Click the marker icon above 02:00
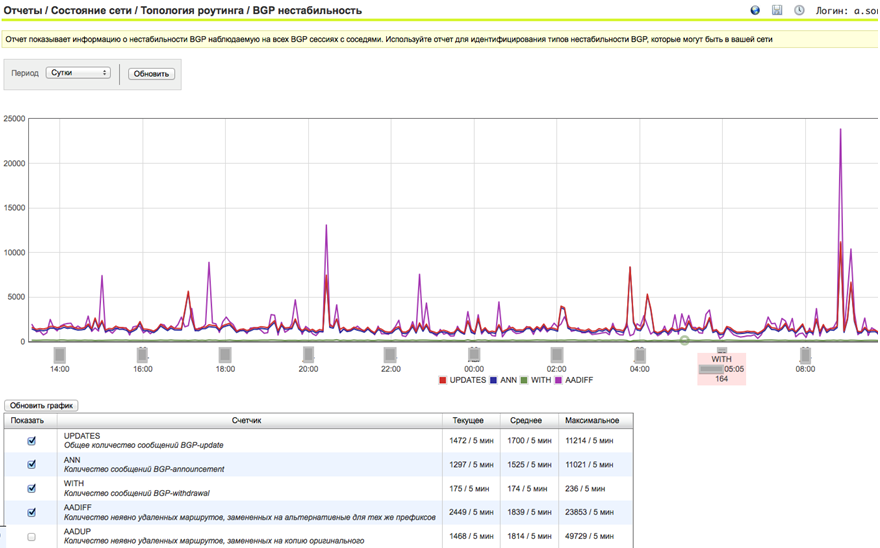Viewport: 880px width, 548px height. (x=557, y=355)
